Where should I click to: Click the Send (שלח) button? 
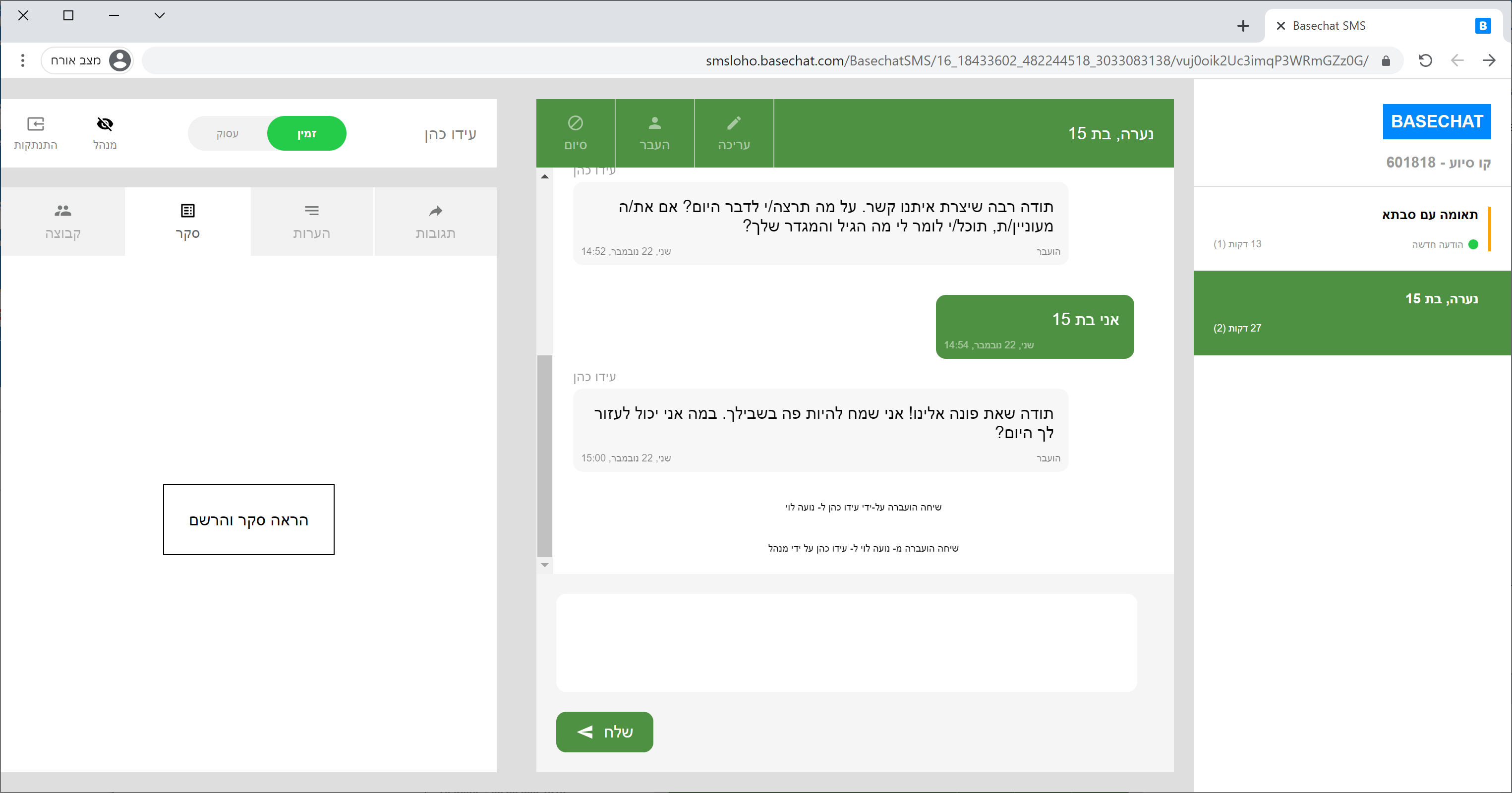(604, 732)
